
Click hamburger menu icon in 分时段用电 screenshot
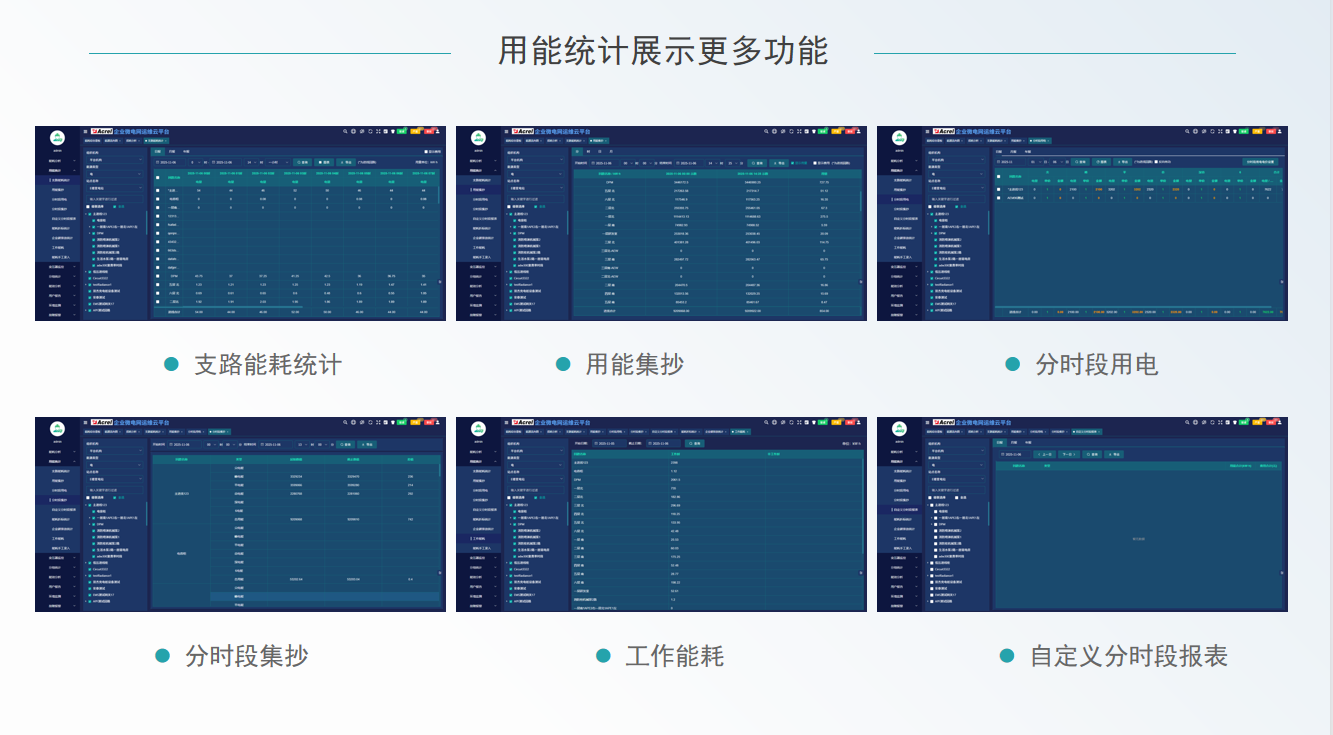tap(926, 131)
